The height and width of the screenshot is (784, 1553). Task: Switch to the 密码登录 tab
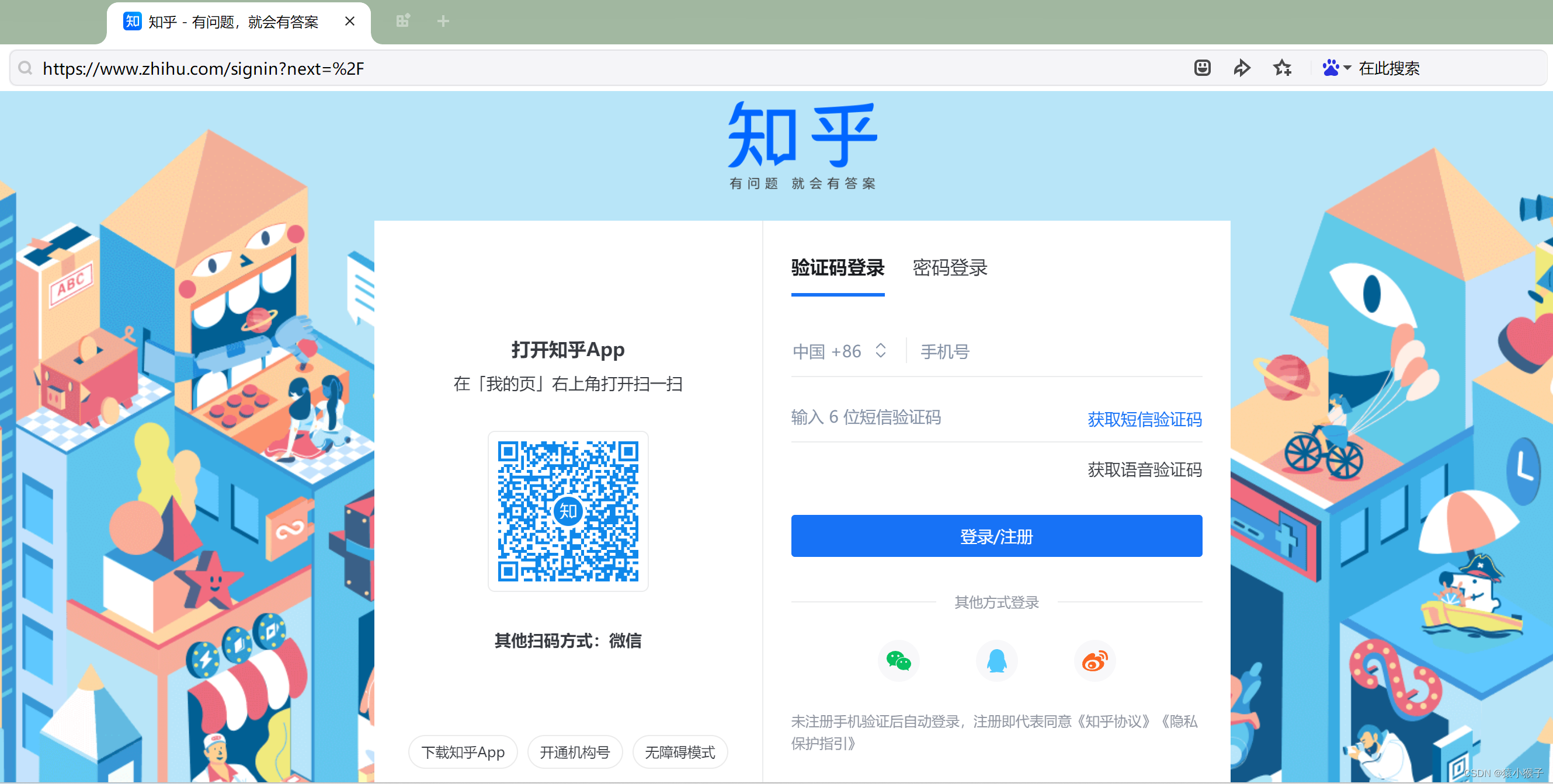coord(950,267)
